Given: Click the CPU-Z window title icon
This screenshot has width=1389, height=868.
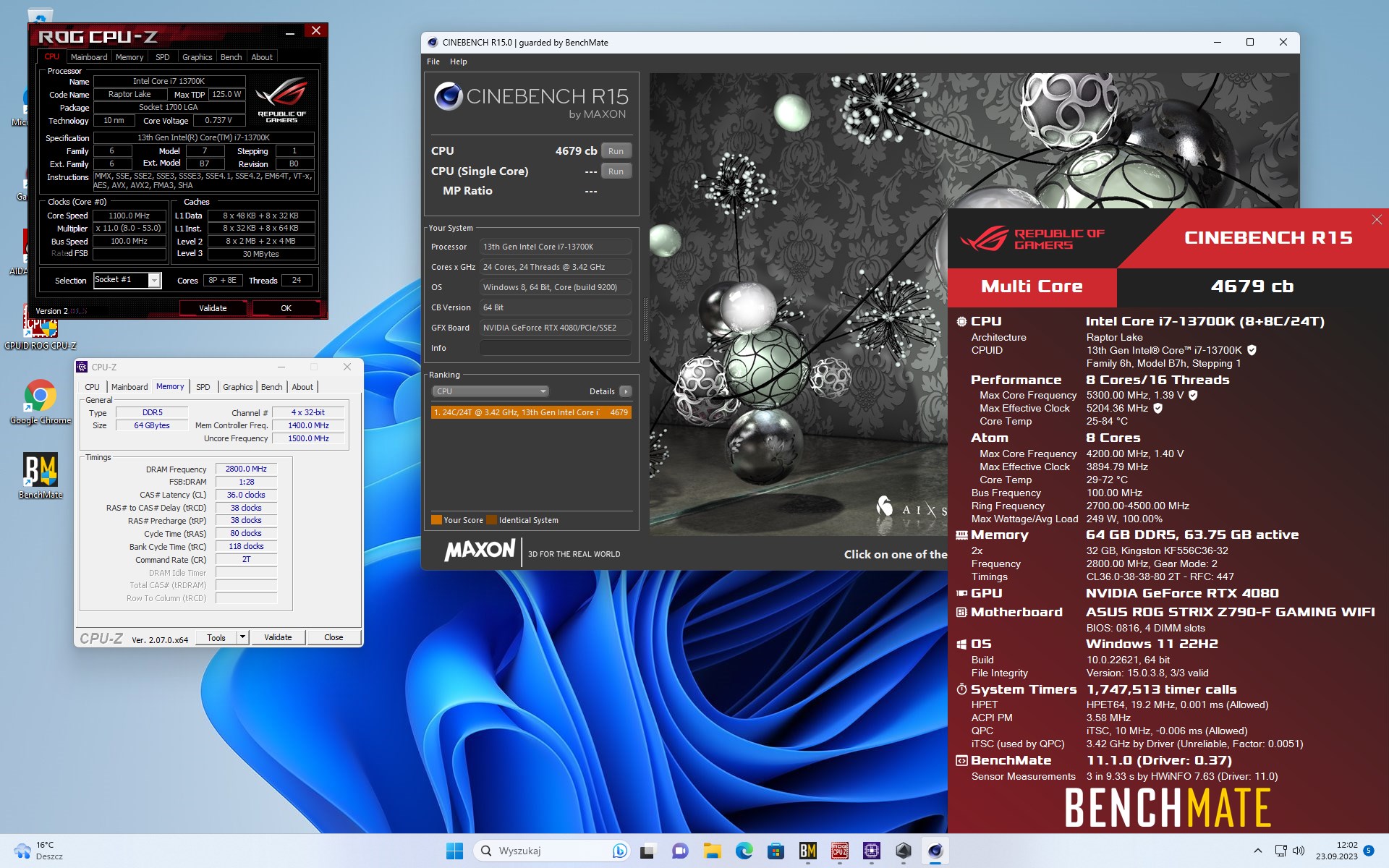Looking at the screenshot, I should [82, 367].
